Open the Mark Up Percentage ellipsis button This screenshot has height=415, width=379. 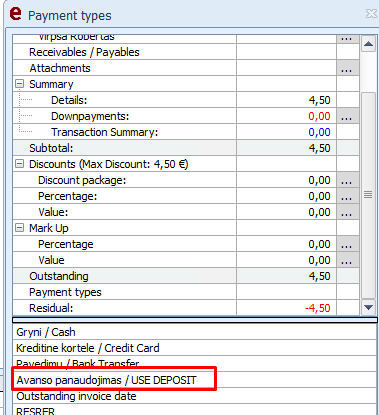coord(347,244)
